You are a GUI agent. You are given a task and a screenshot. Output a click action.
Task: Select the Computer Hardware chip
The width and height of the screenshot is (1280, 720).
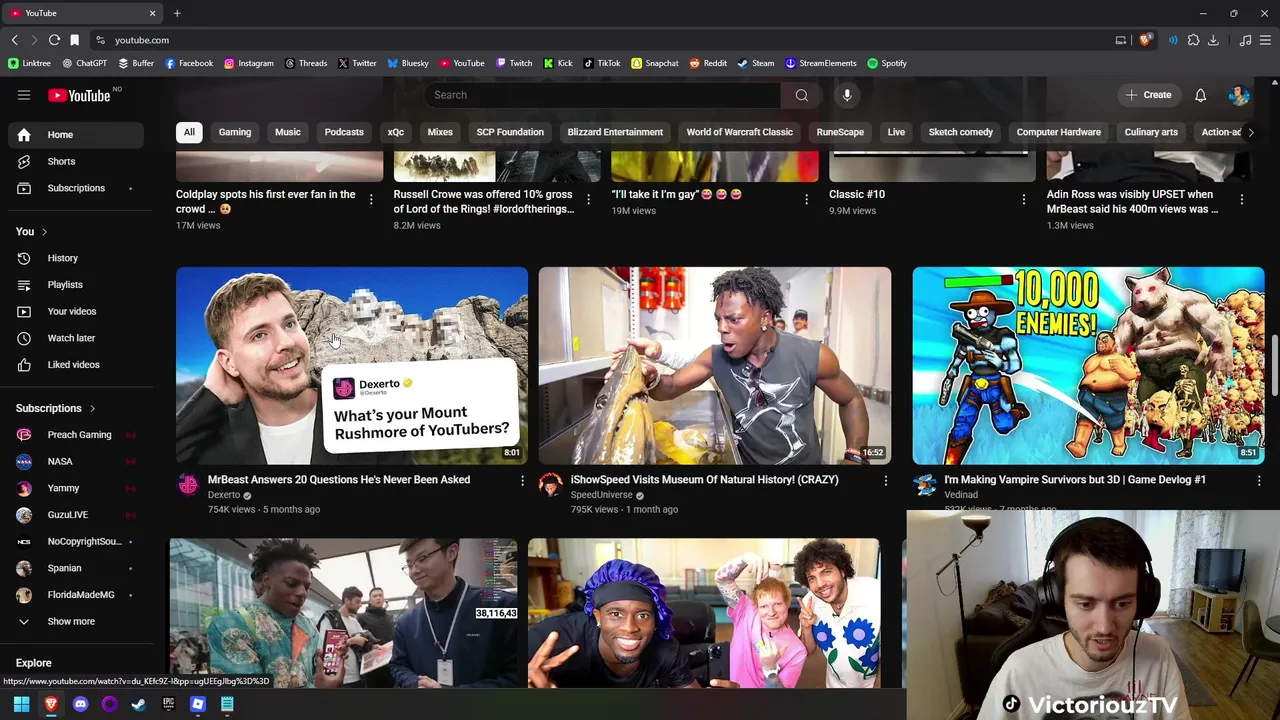[x=1058, y=132]
